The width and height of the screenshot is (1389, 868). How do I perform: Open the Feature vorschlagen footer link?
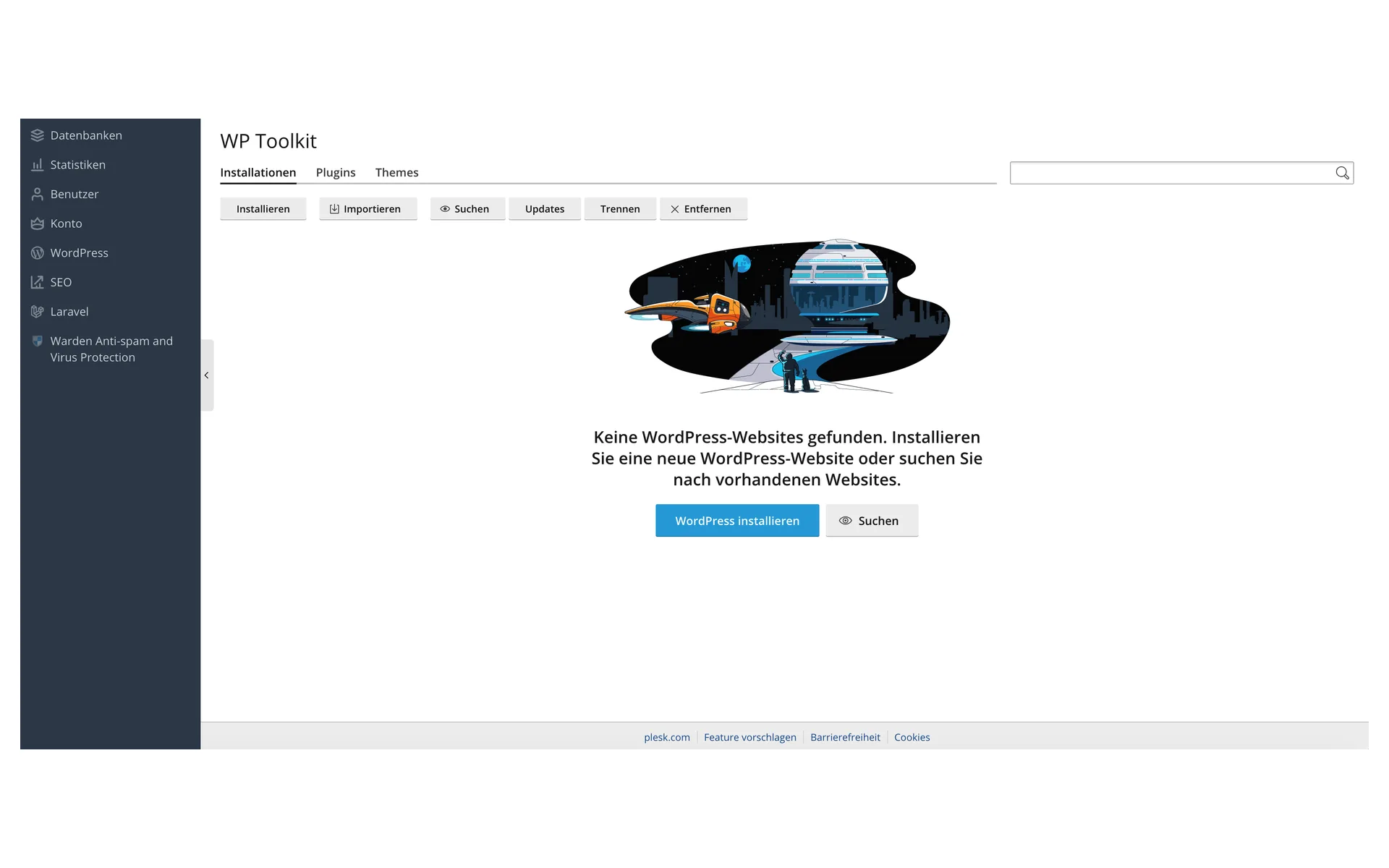pyautogui.click(x=750, y=737)
